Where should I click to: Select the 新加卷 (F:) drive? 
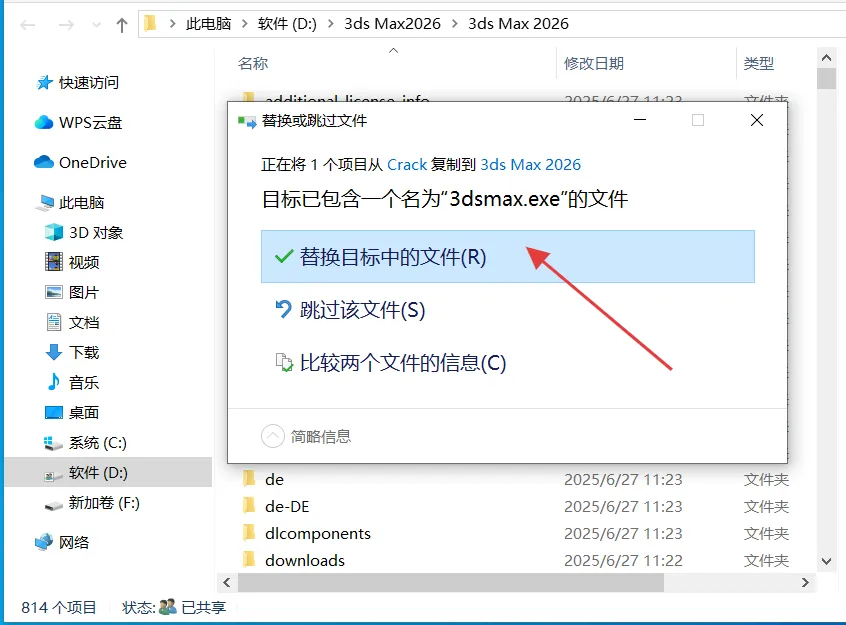pyautogui.click(x=92, y=503)
